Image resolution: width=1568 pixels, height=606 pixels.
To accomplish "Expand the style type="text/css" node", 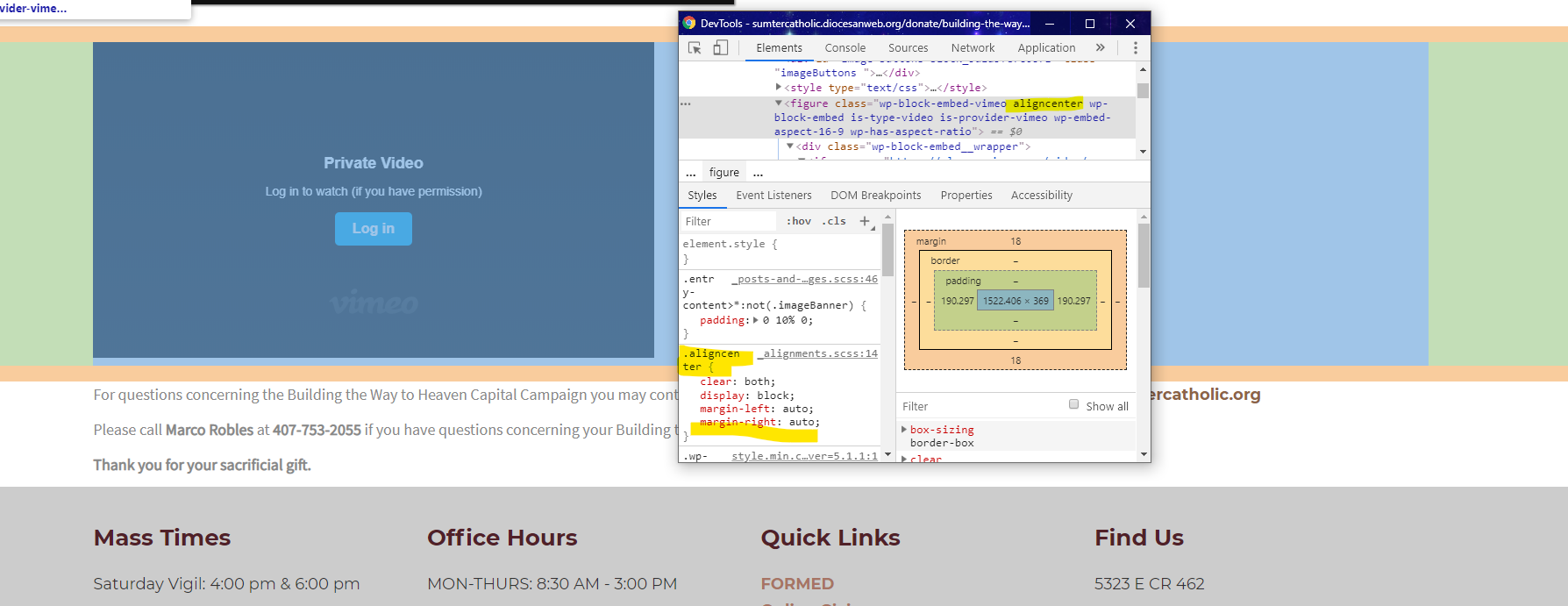I will point(778,88).
